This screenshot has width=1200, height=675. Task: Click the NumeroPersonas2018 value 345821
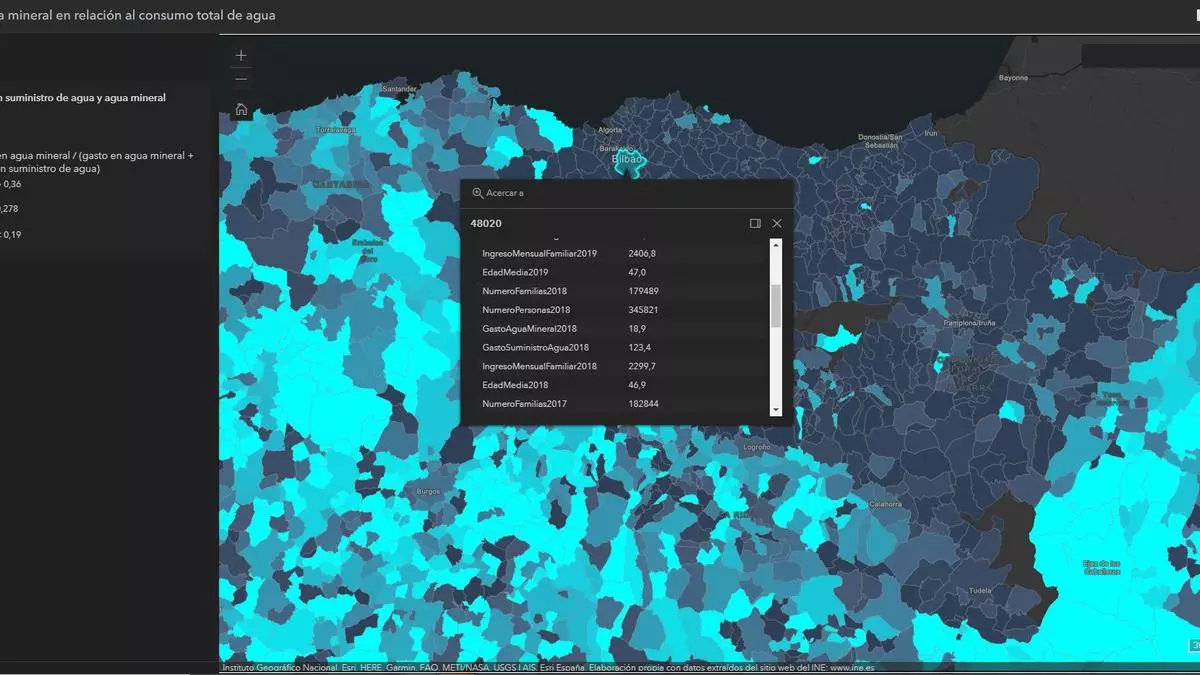point(643,310)
